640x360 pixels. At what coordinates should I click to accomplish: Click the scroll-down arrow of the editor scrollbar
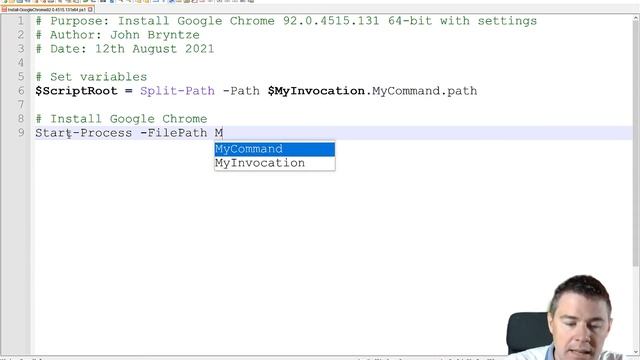636,352
